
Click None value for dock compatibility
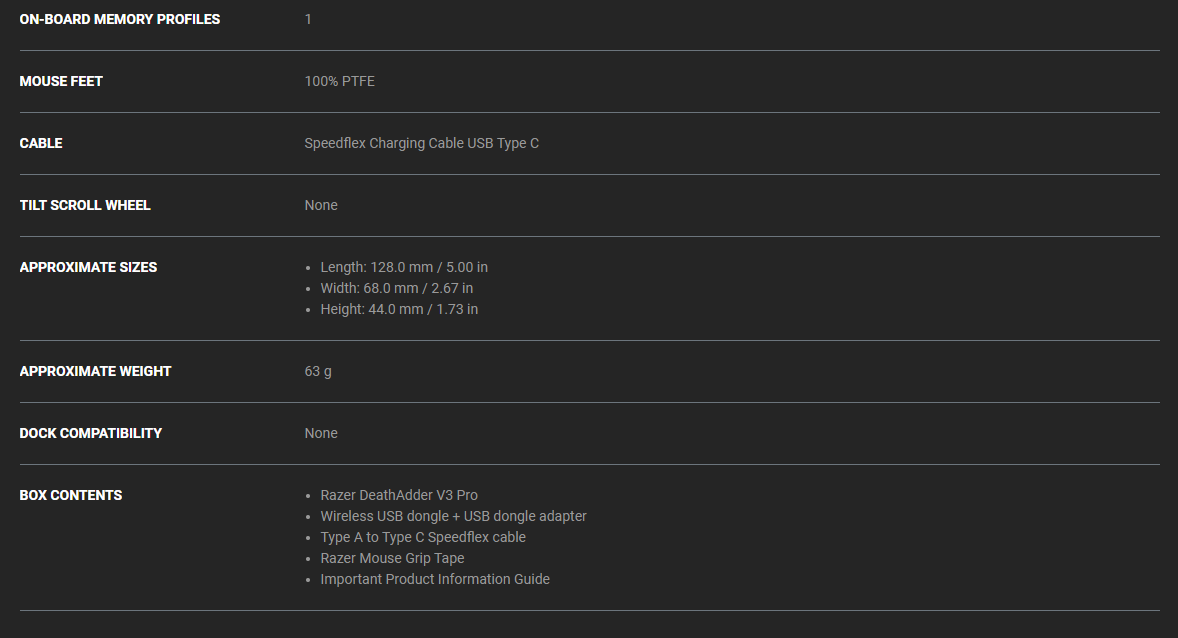(321, 433)
